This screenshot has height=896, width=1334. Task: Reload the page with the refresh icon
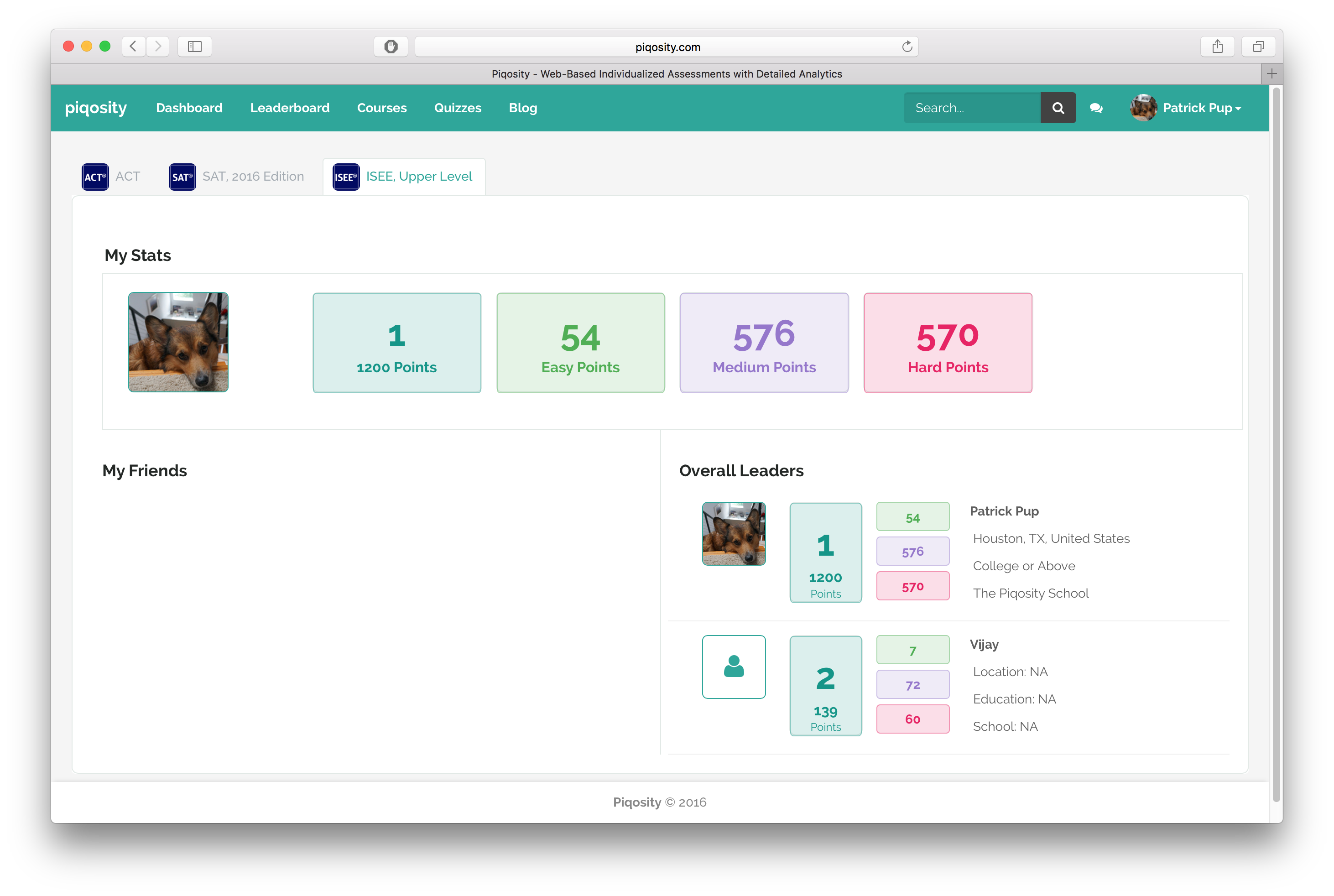pyautogui.click(x=907, y=46)
